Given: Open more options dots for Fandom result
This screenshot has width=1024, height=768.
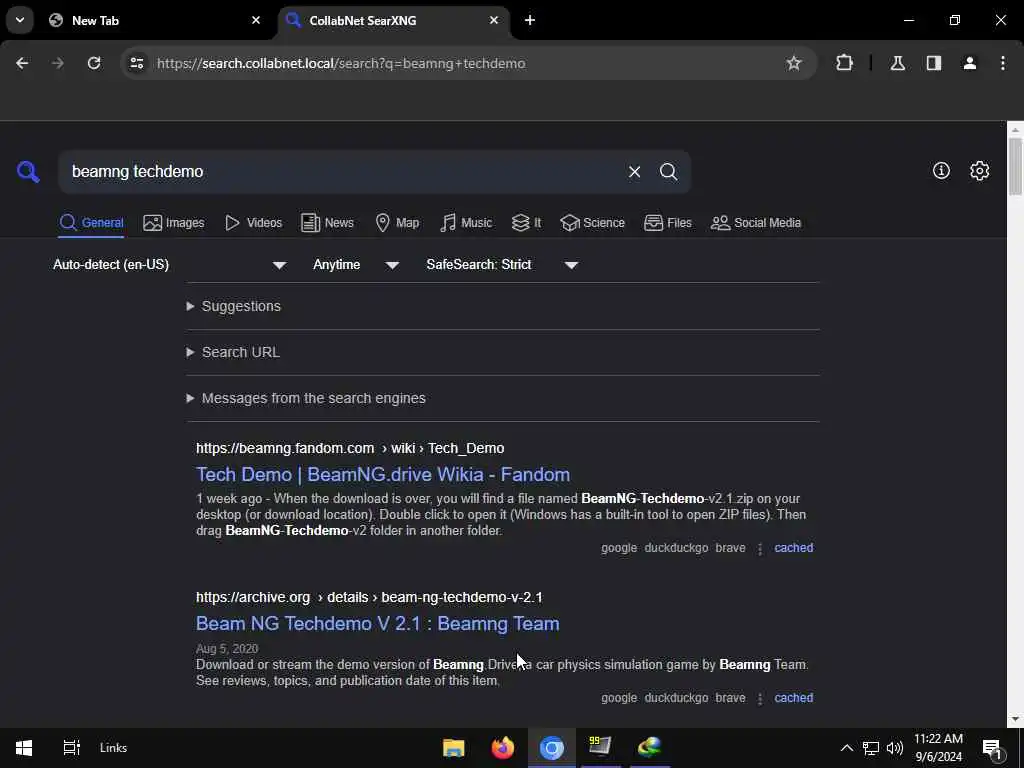Looking at the screenshot, I should [x=760, y=549].
